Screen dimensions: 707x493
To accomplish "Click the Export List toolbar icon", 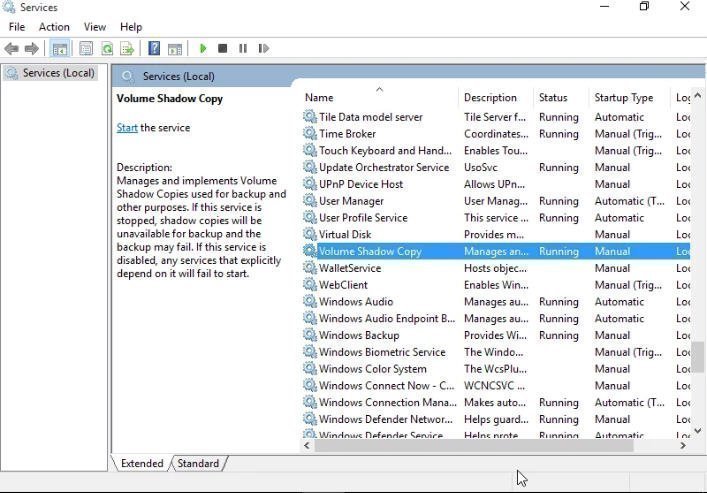I will point(127,48).
